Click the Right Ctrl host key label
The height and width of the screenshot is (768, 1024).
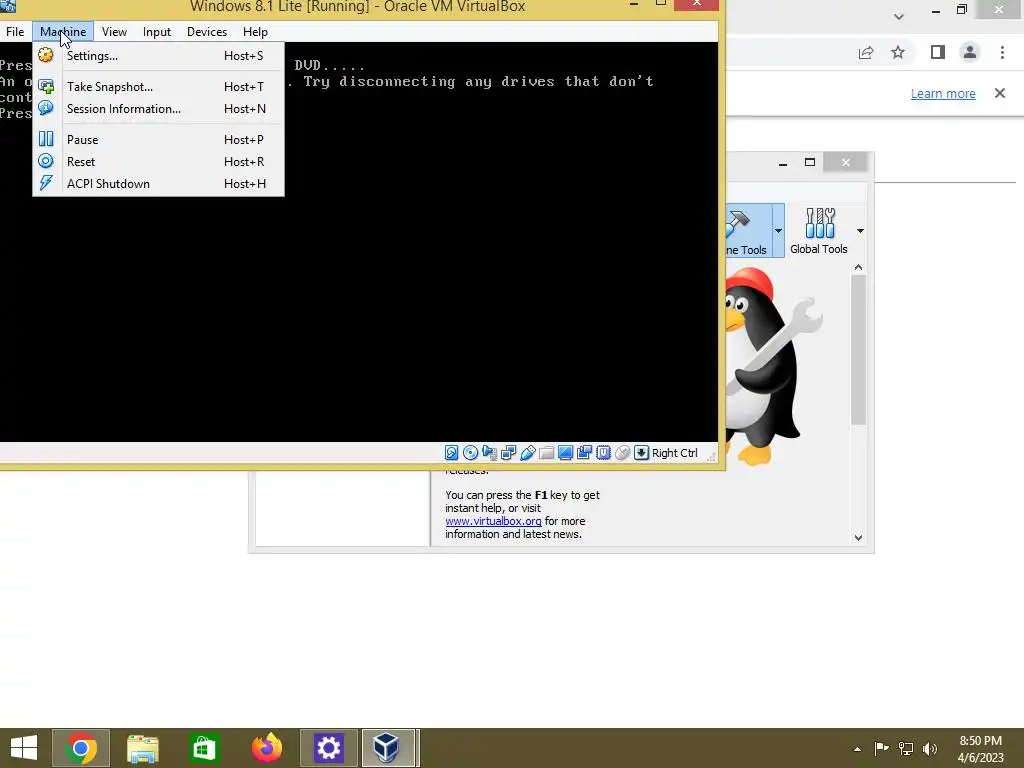pos(675,453)
